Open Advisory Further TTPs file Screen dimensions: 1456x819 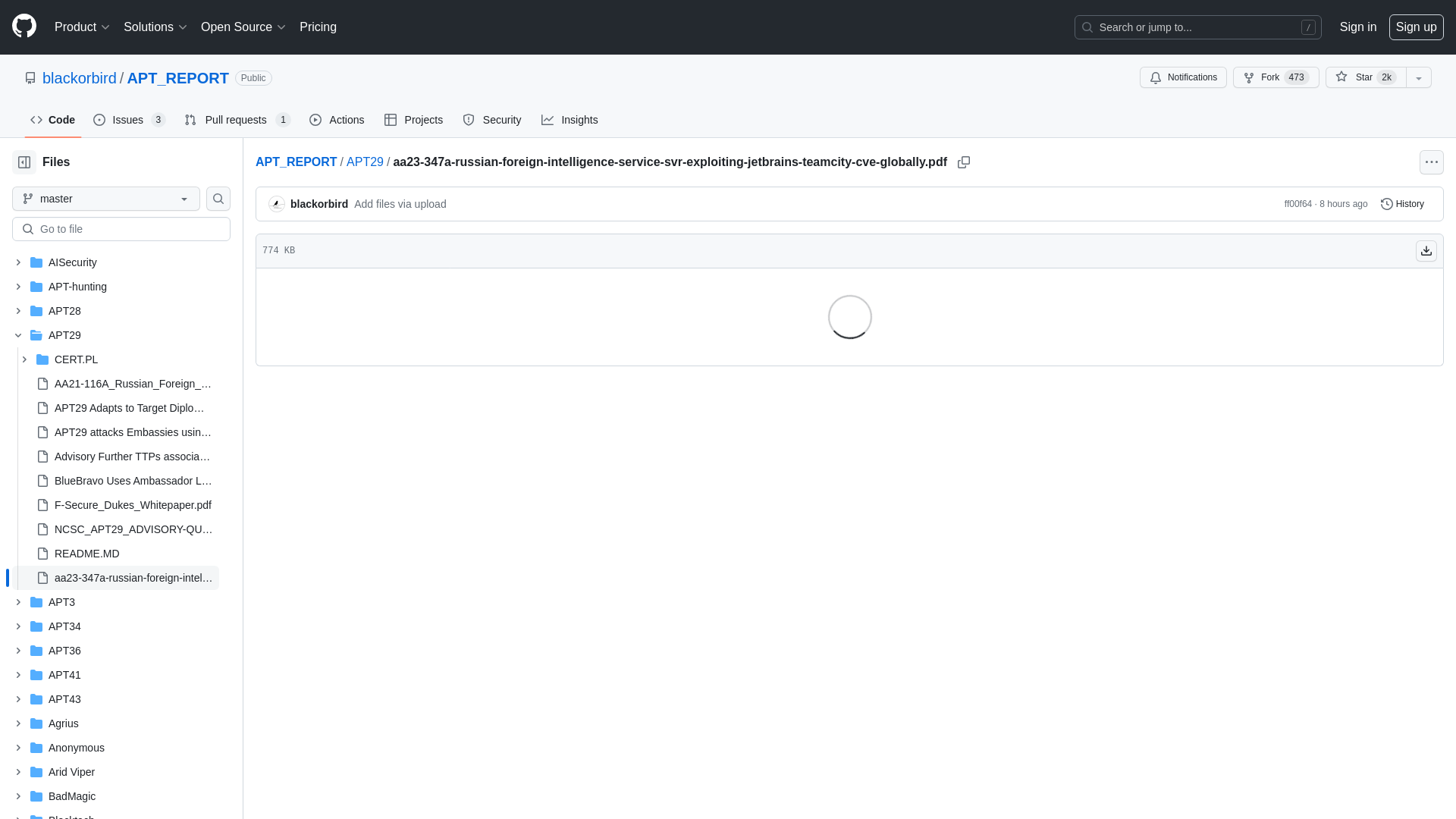pyautogui.click(x=133, y=457)
